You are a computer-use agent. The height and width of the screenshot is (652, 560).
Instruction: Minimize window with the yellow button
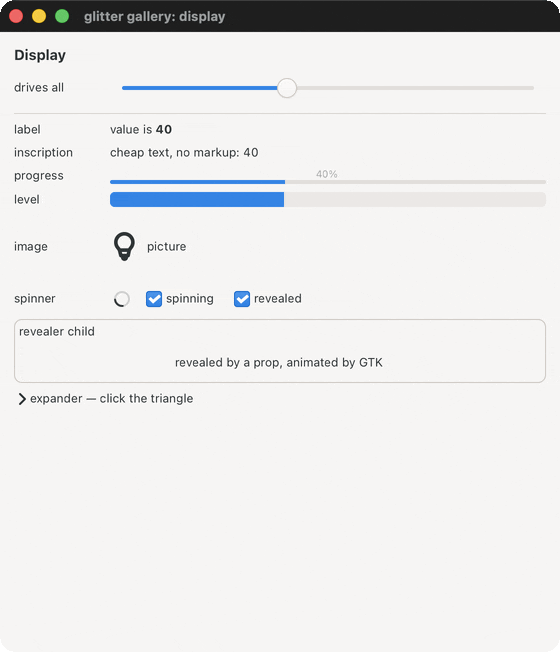39,16
